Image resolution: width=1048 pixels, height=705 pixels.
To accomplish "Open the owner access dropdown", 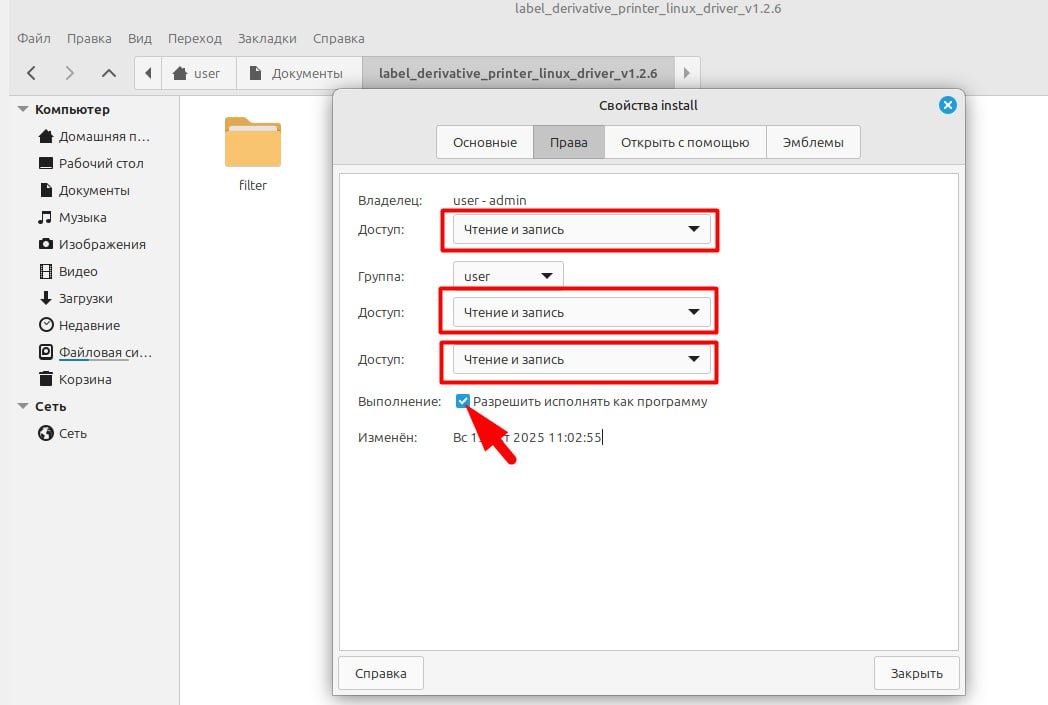I will tap(581, 230).
